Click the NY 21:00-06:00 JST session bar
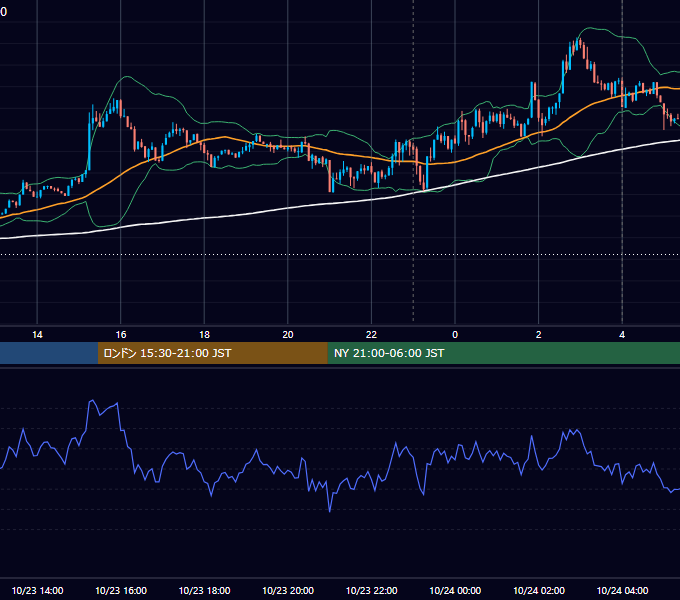This screenshot has height=600, width=680. 503,353
